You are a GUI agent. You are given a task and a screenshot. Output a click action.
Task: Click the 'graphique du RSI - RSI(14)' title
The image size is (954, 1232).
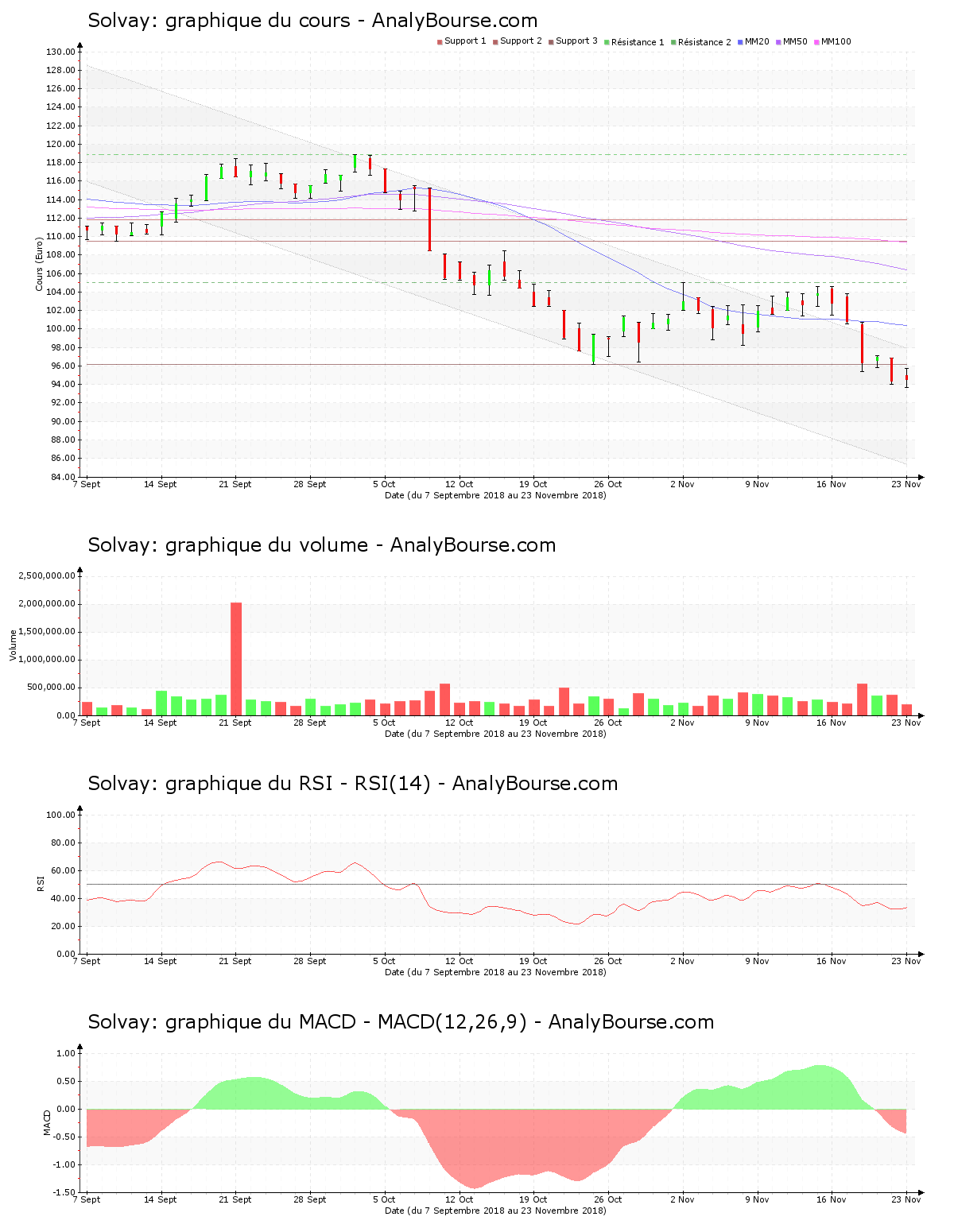point(298,784)
